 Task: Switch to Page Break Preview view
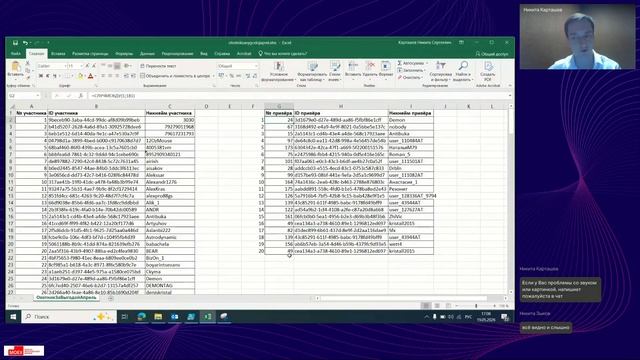click(449, 306)
